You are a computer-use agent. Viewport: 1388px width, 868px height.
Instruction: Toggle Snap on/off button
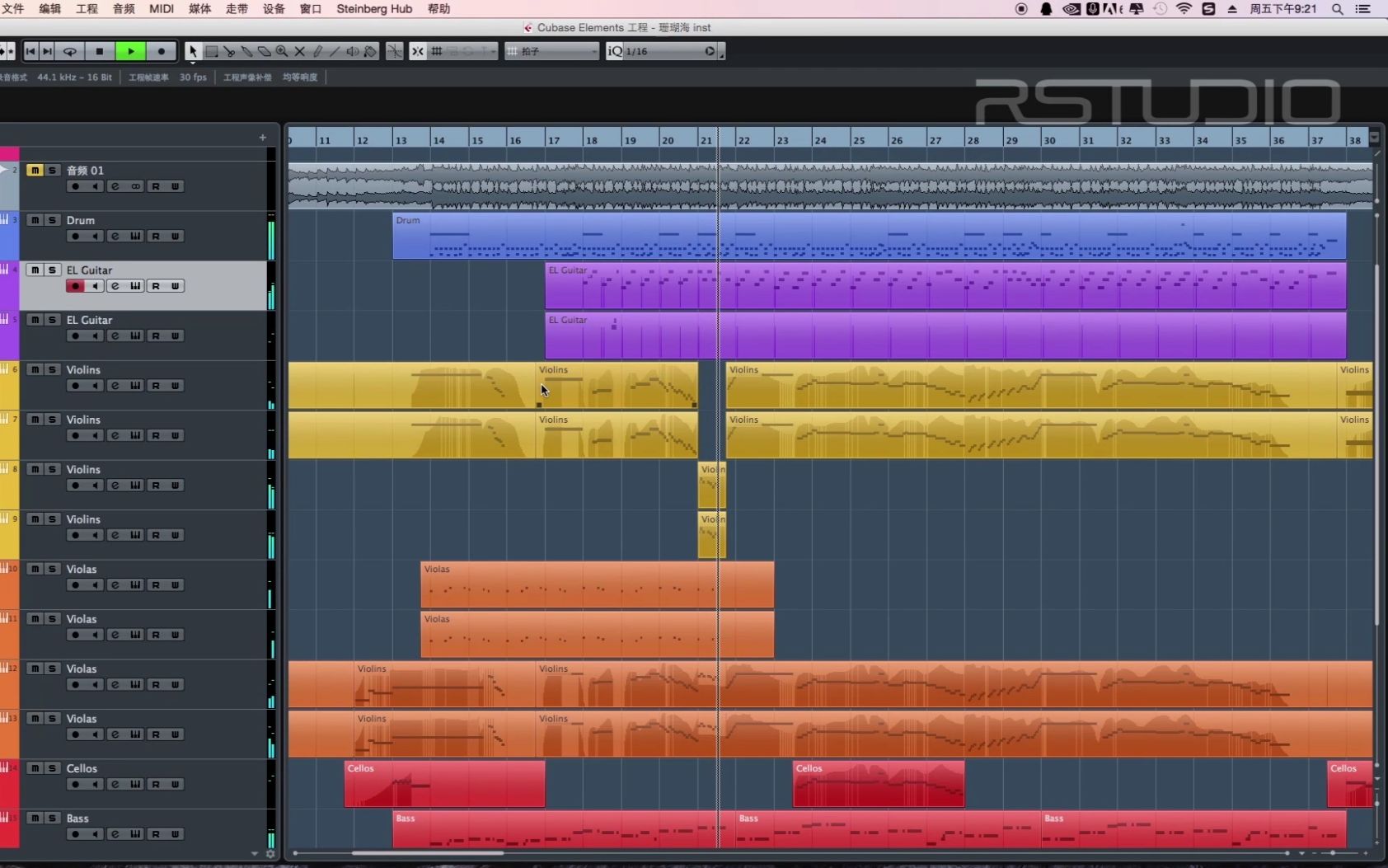(x=418, y=51)
